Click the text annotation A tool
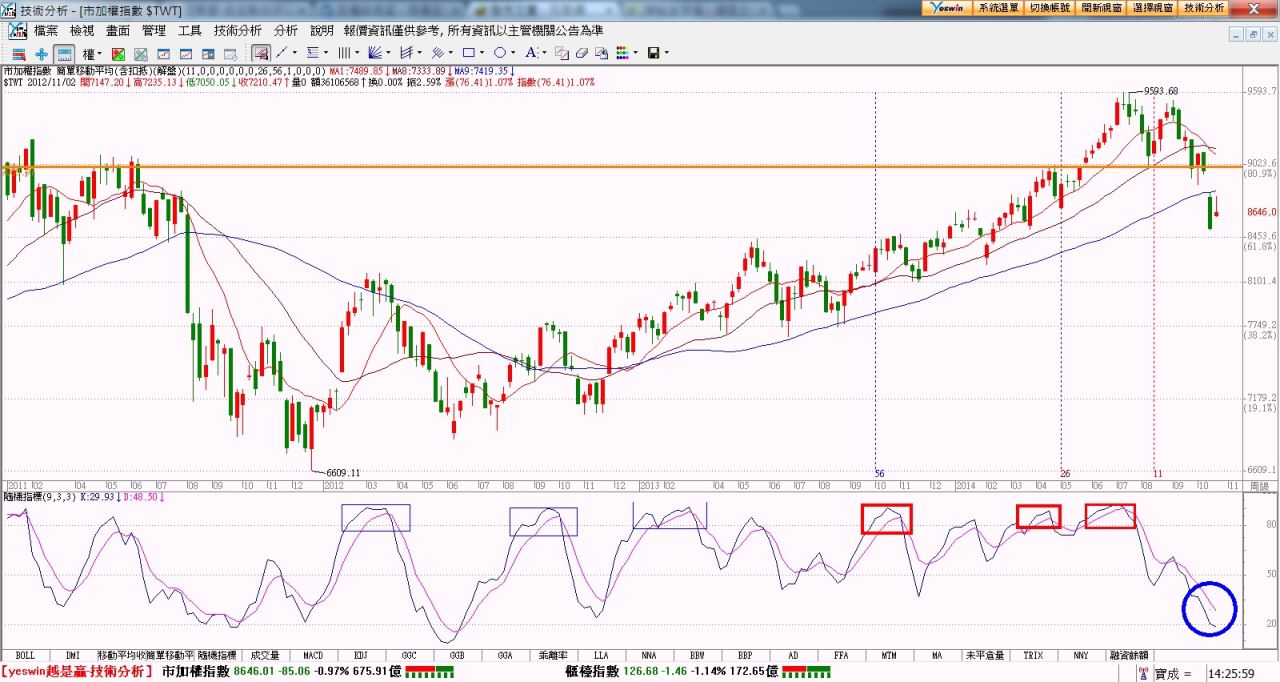Screen dimensions: 1280x682 coord(531,53)
